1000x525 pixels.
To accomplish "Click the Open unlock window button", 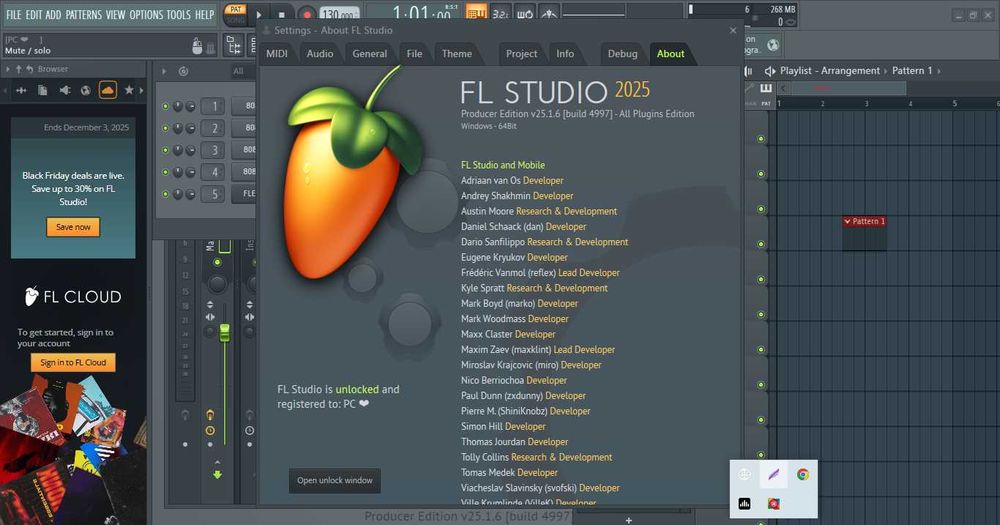I will click(335, 480).
